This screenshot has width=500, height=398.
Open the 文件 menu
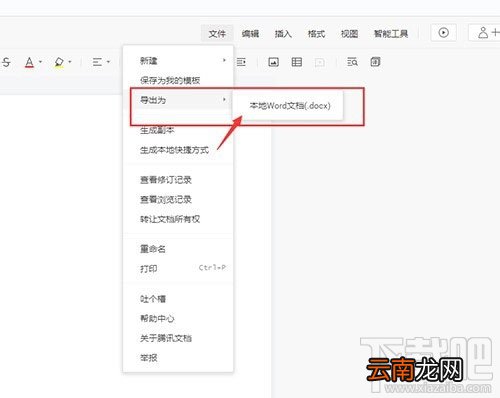point(217,33)
